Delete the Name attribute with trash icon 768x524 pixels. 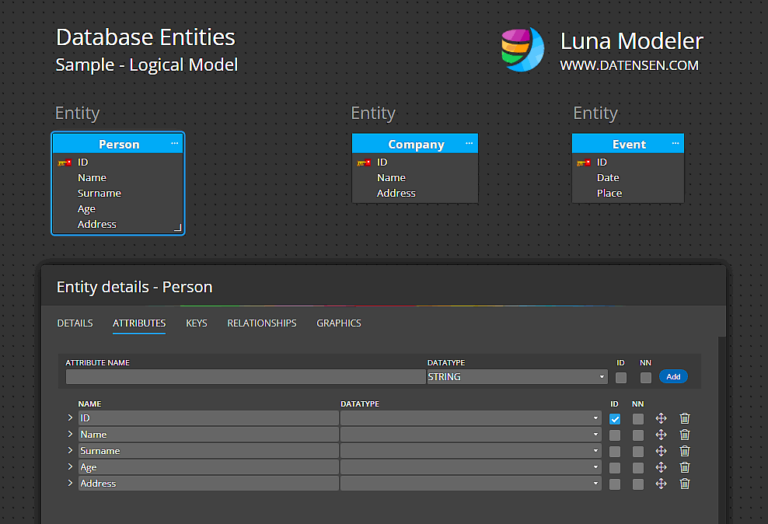pyautogui.click(x=685, y=435)
